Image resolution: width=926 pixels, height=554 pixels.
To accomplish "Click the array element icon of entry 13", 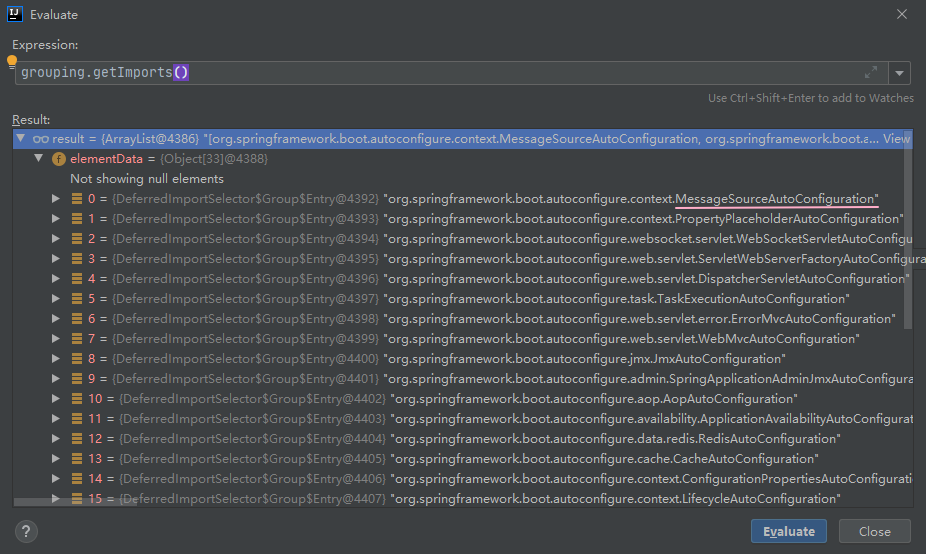I will click(x=77, y=459).
